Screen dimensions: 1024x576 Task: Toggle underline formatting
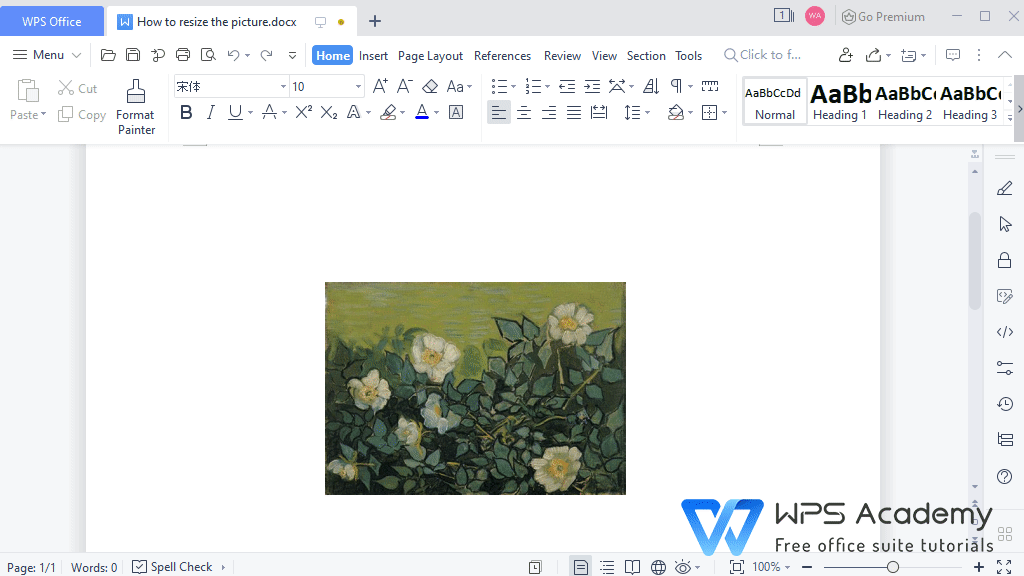pos(235,112)
